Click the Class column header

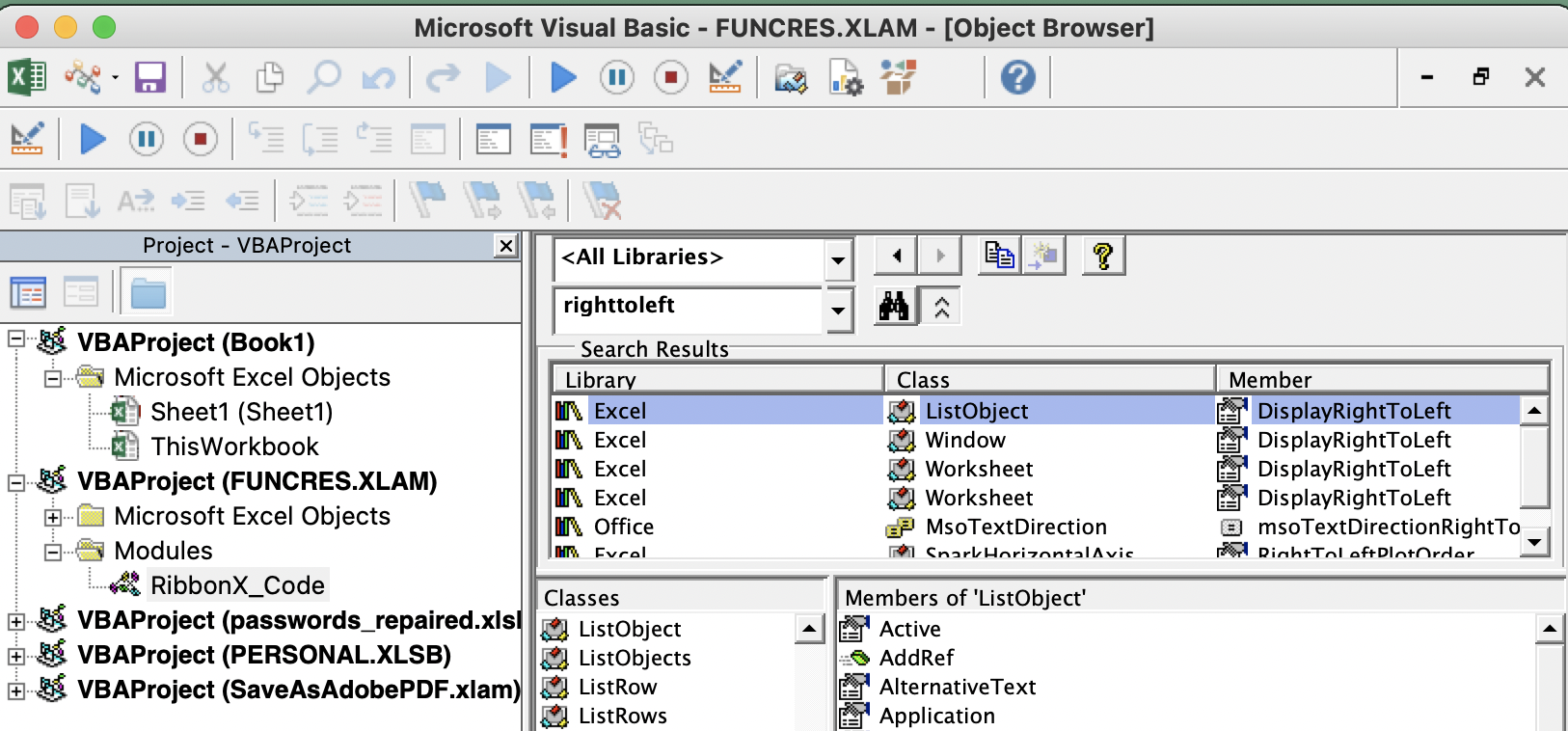[1050, 380]
